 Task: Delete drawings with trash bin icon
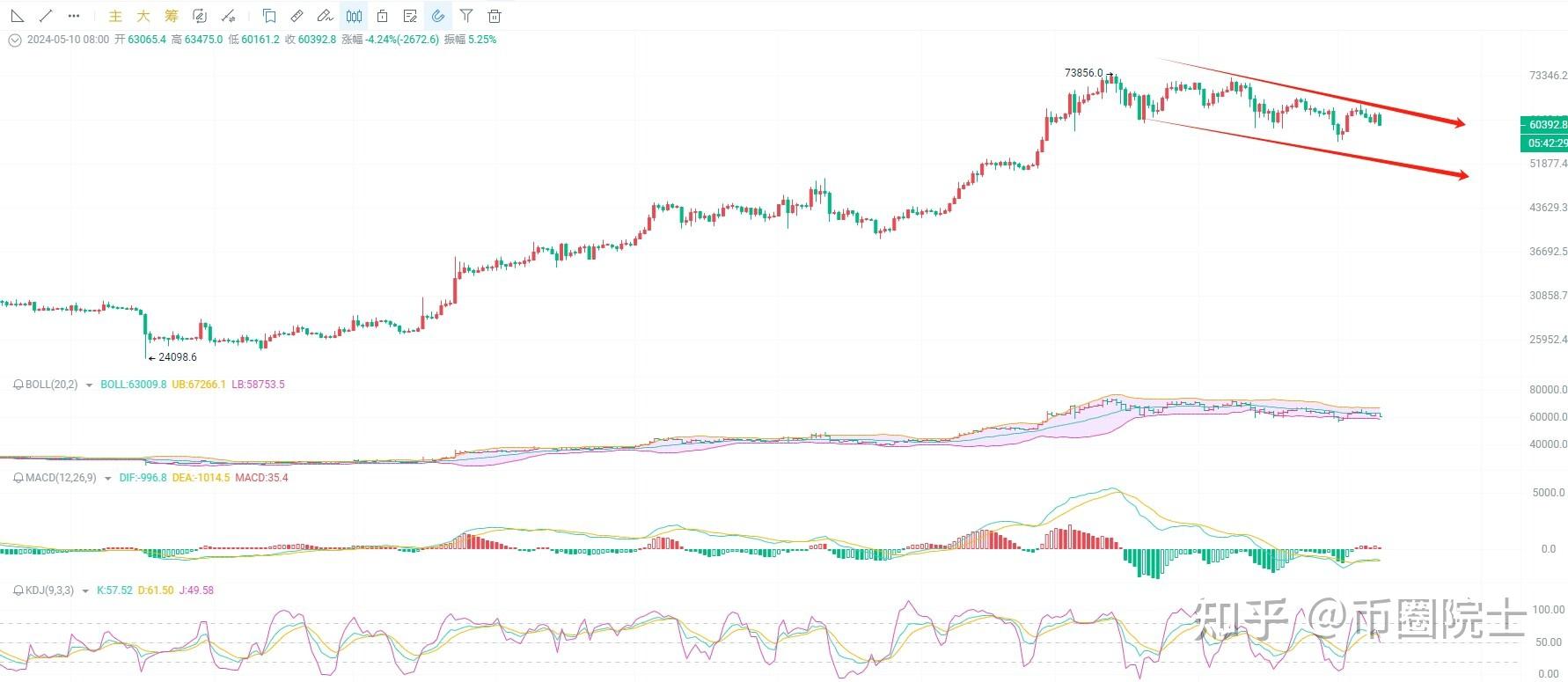click(495, 16)
